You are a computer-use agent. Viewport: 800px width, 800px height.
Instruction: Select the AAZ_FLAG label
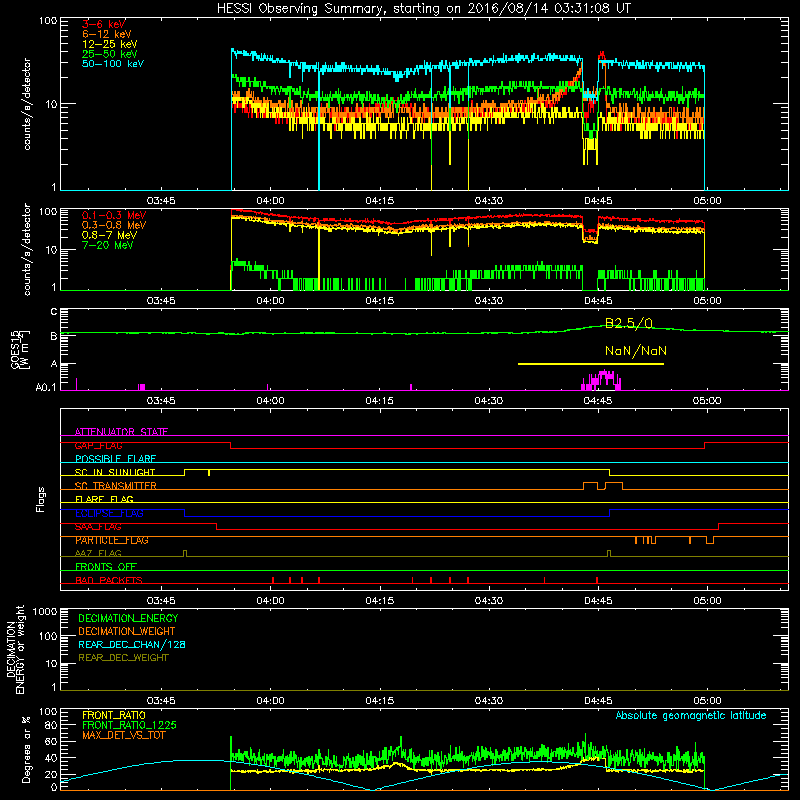point(98,553)
